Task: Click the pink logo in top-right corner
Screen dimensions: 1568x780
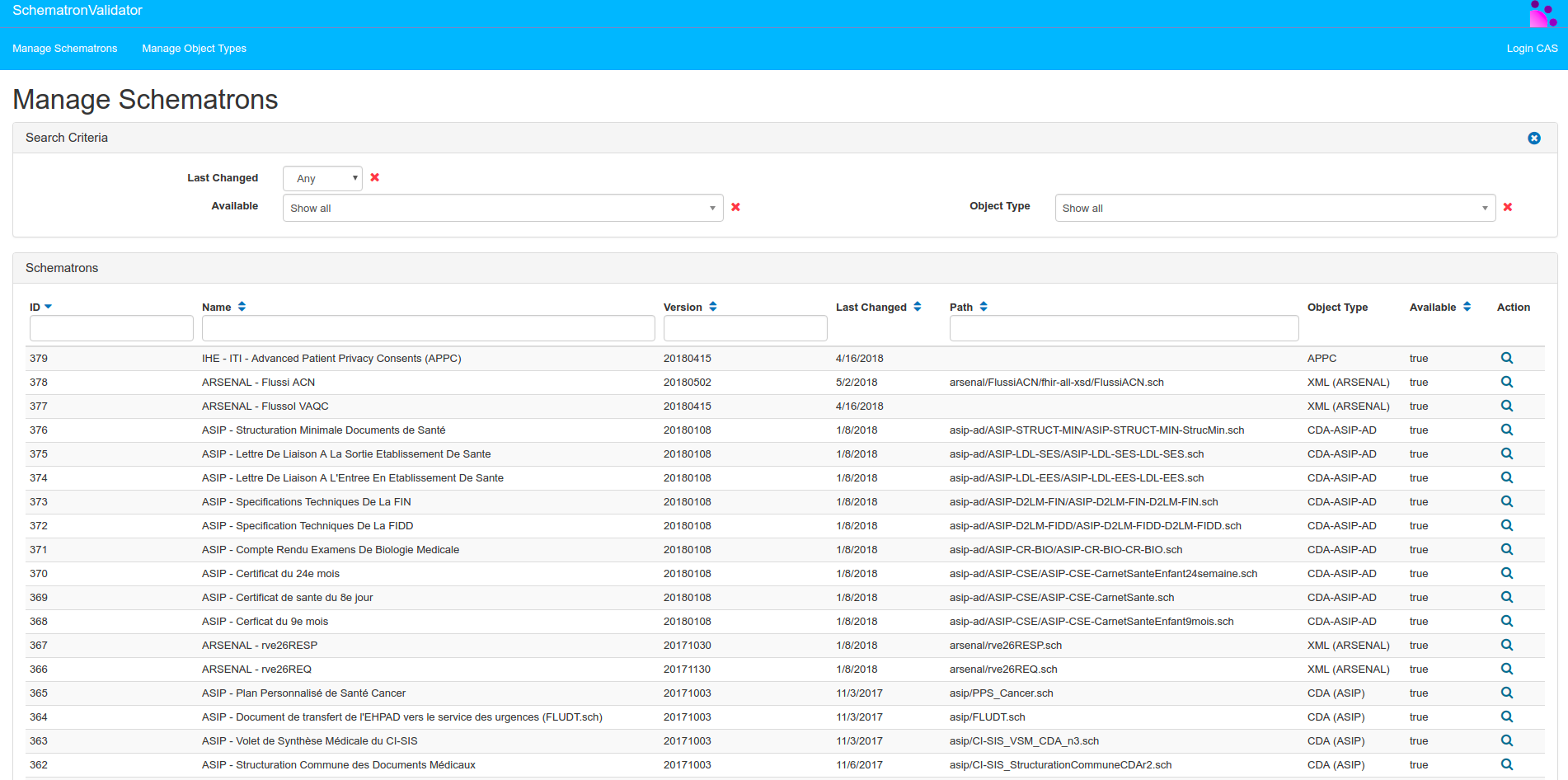Action: point(1542,14)
